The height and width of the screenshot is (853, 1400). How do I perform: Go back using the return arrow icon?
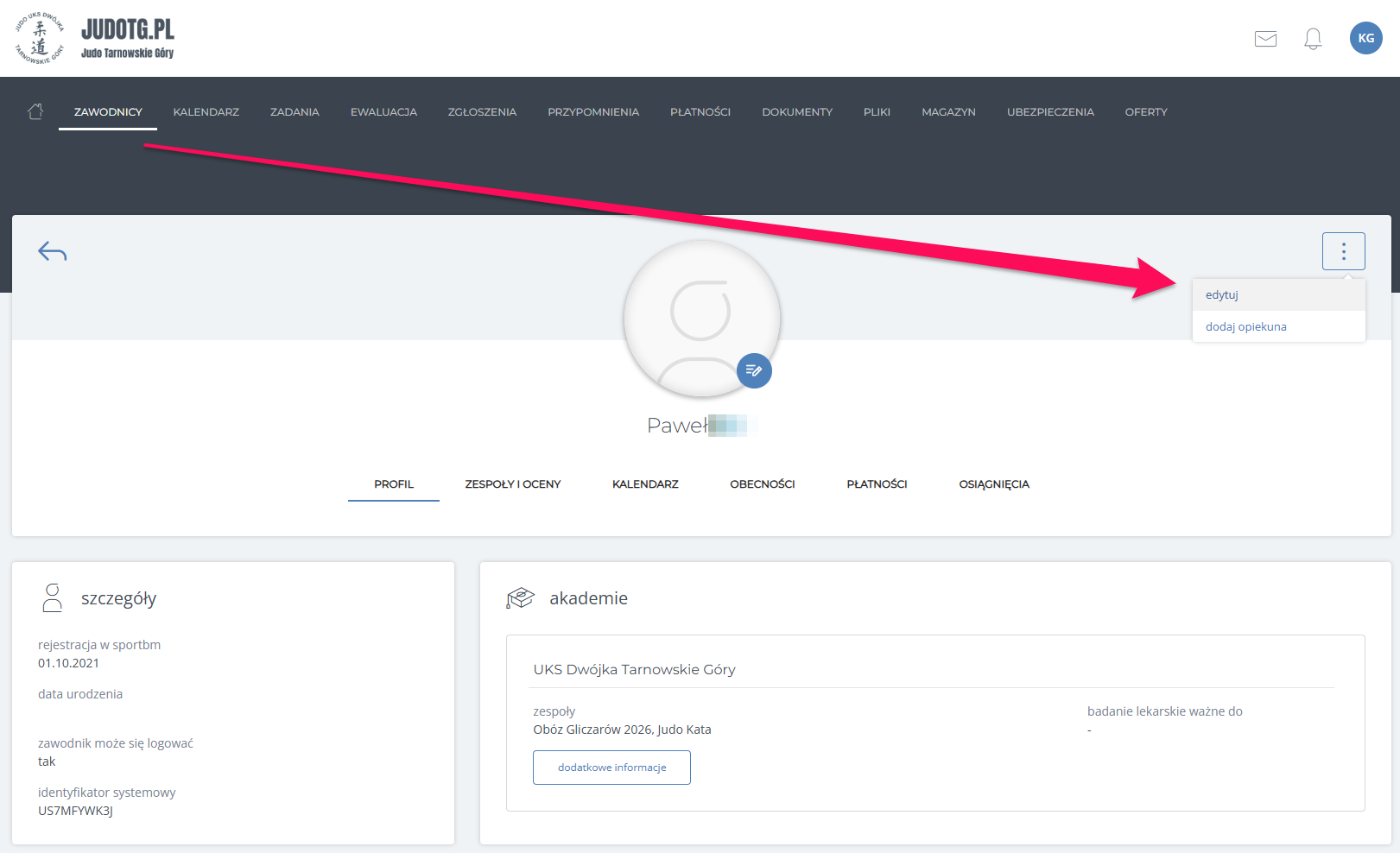point(53,251)
